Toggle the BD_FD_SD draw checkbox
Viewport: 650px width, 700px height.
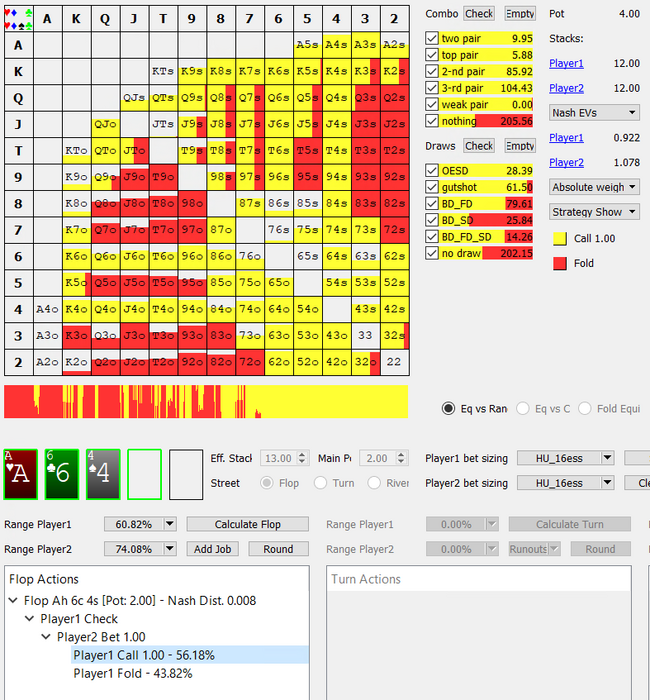432,237
